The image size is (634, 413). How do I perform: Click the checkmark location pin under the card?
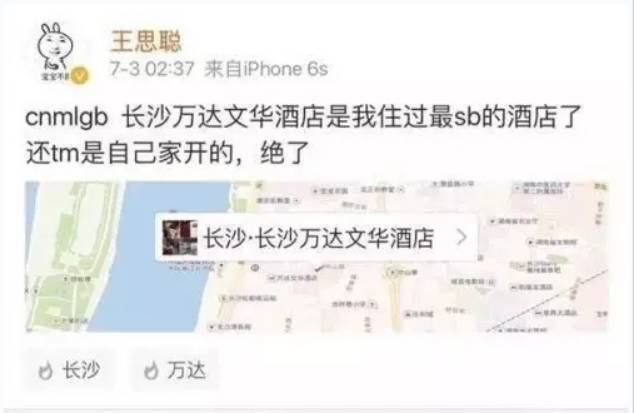click(x=319, y=268)
